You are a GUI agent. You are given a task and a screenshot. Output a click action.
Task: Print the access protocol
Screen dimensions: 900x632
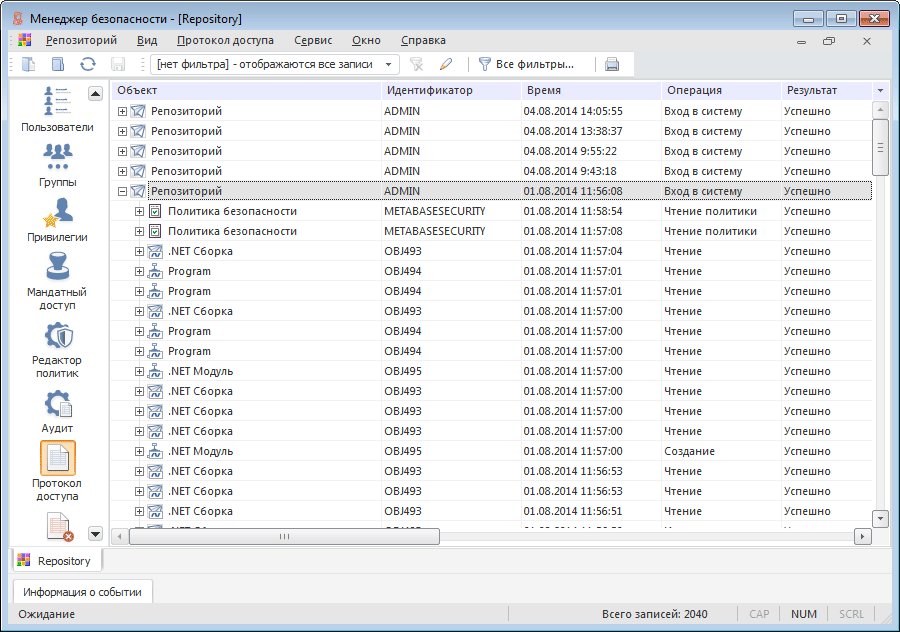point(612,64)
